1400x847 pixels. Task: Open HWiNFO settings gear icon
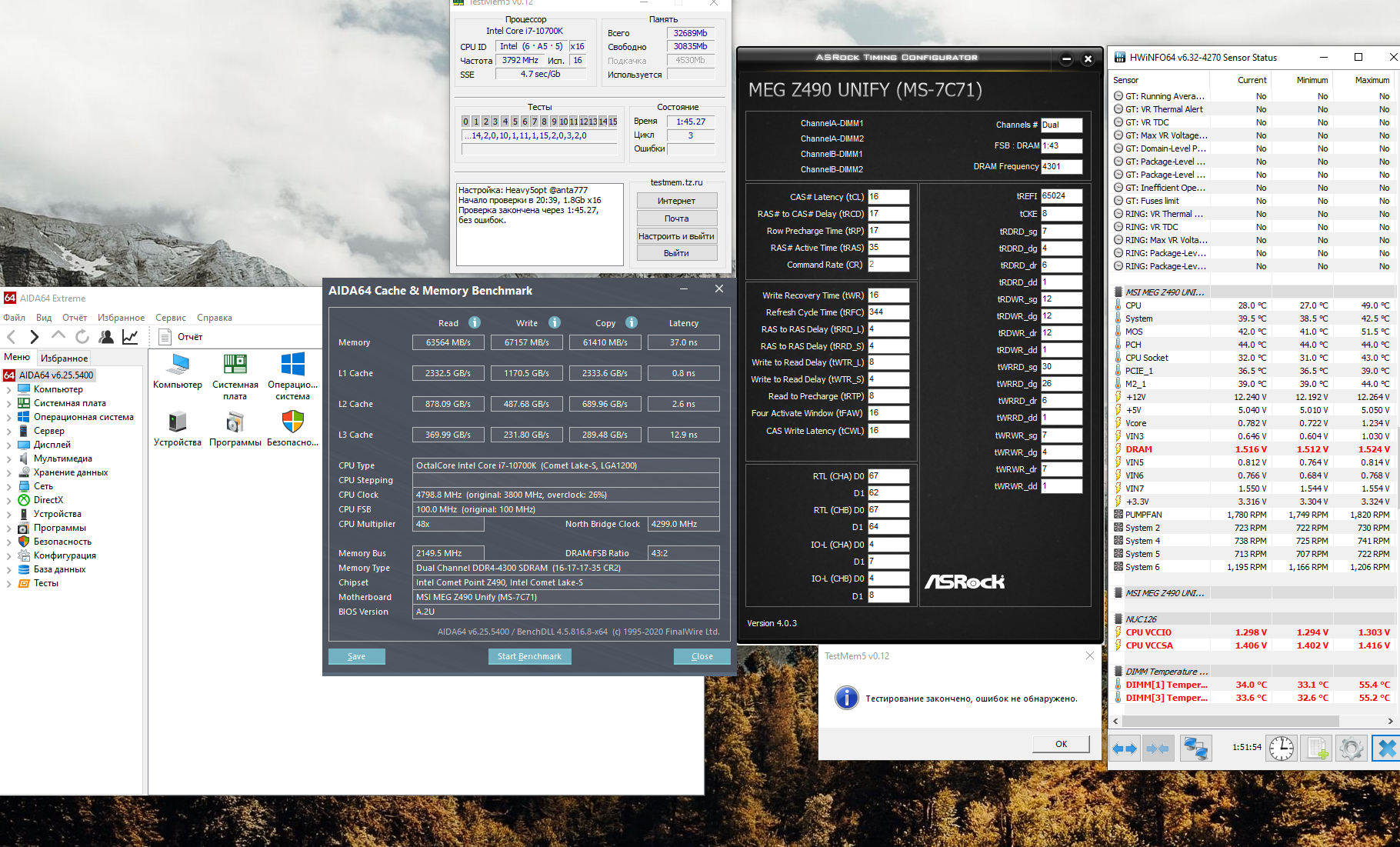1352,748
